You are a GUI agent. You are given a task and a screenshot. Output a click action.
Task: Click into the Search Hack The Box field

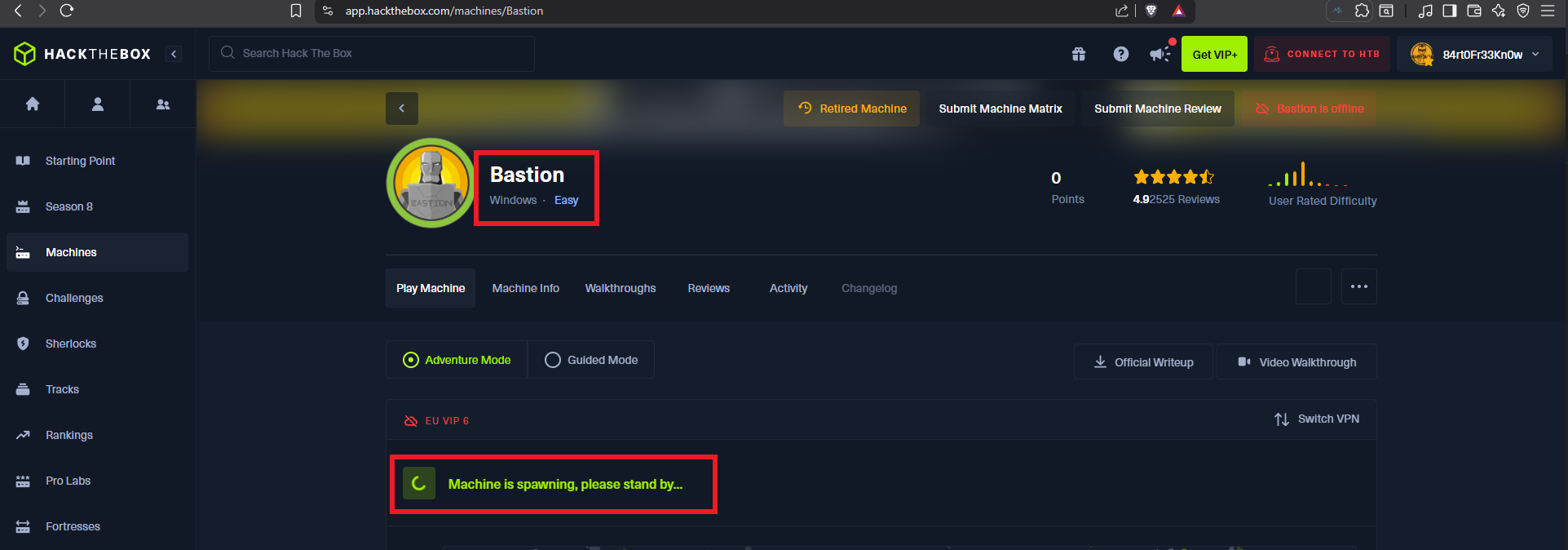click(372, 53)
